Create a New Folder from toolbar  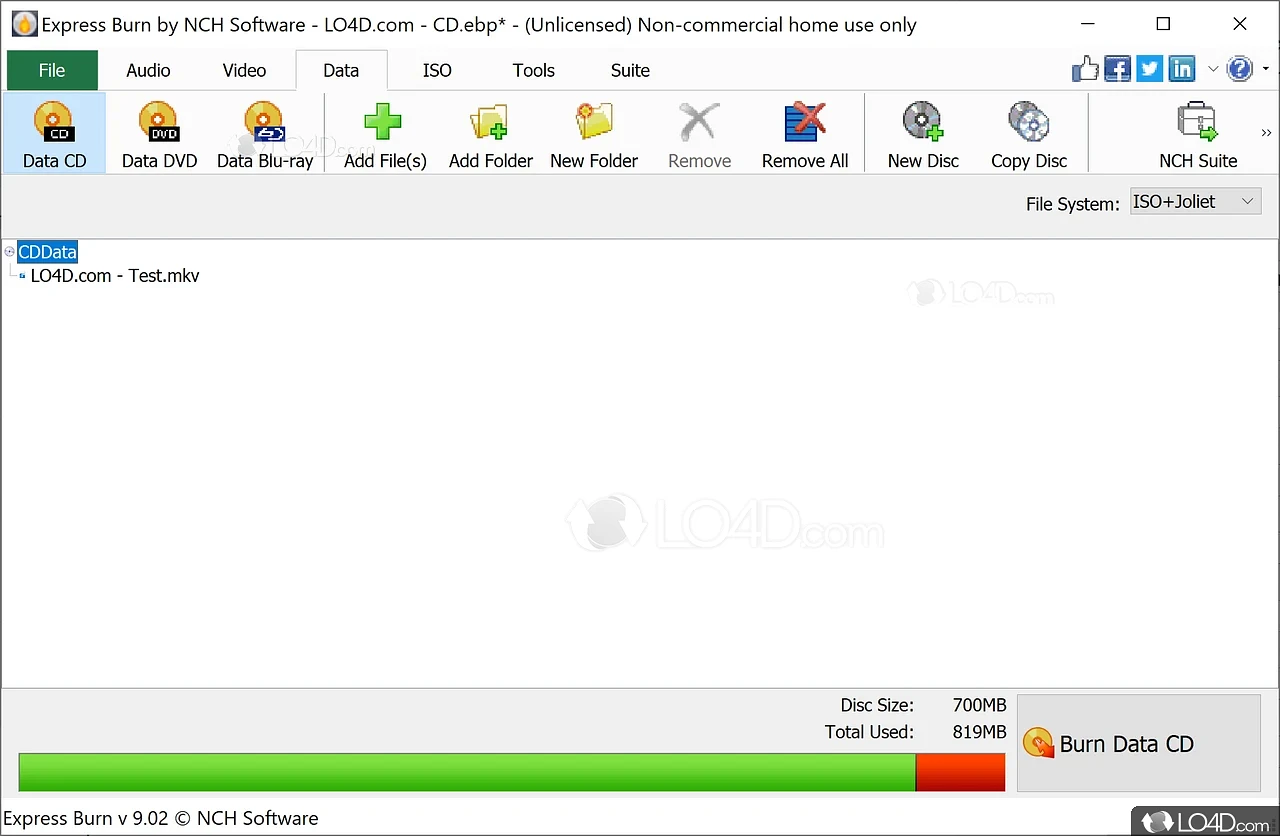click(594, 134)
